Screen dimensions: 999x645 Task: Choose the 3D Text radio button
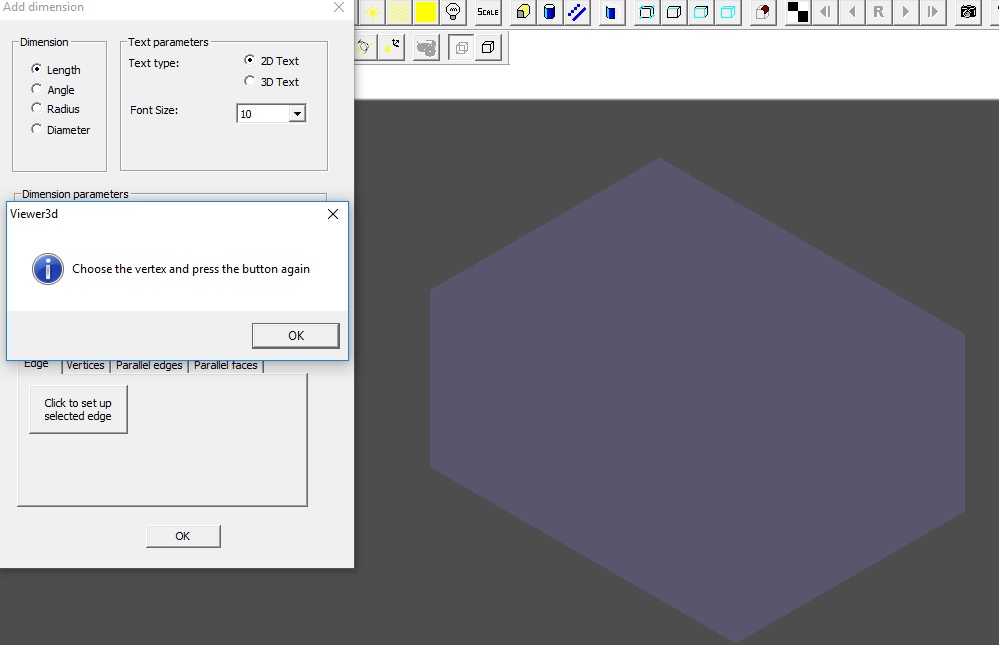[x=250, y=82]
